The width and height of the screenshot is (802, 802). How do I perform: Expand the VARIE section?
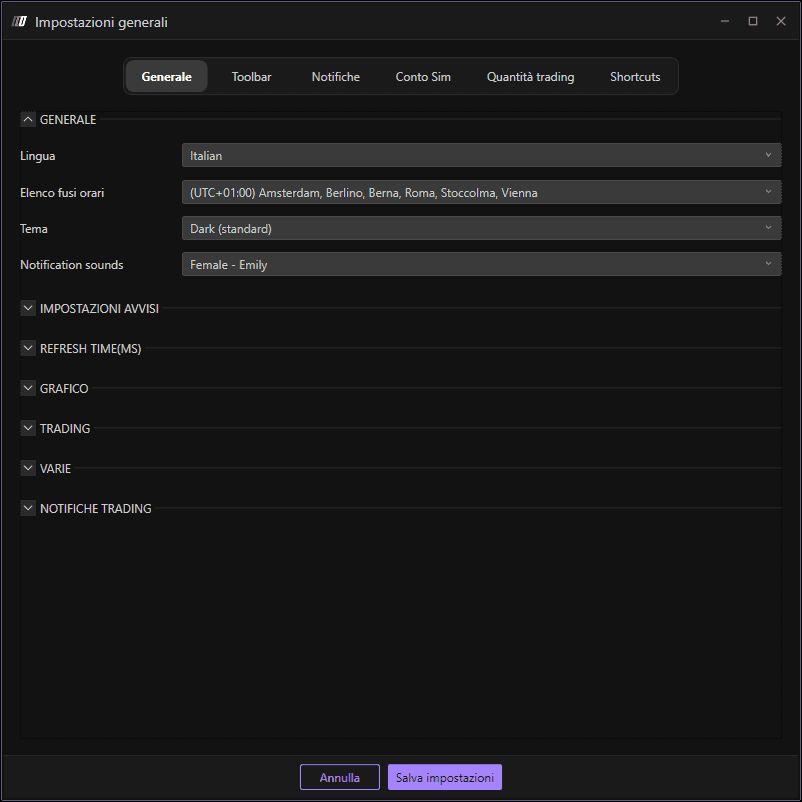28,468
